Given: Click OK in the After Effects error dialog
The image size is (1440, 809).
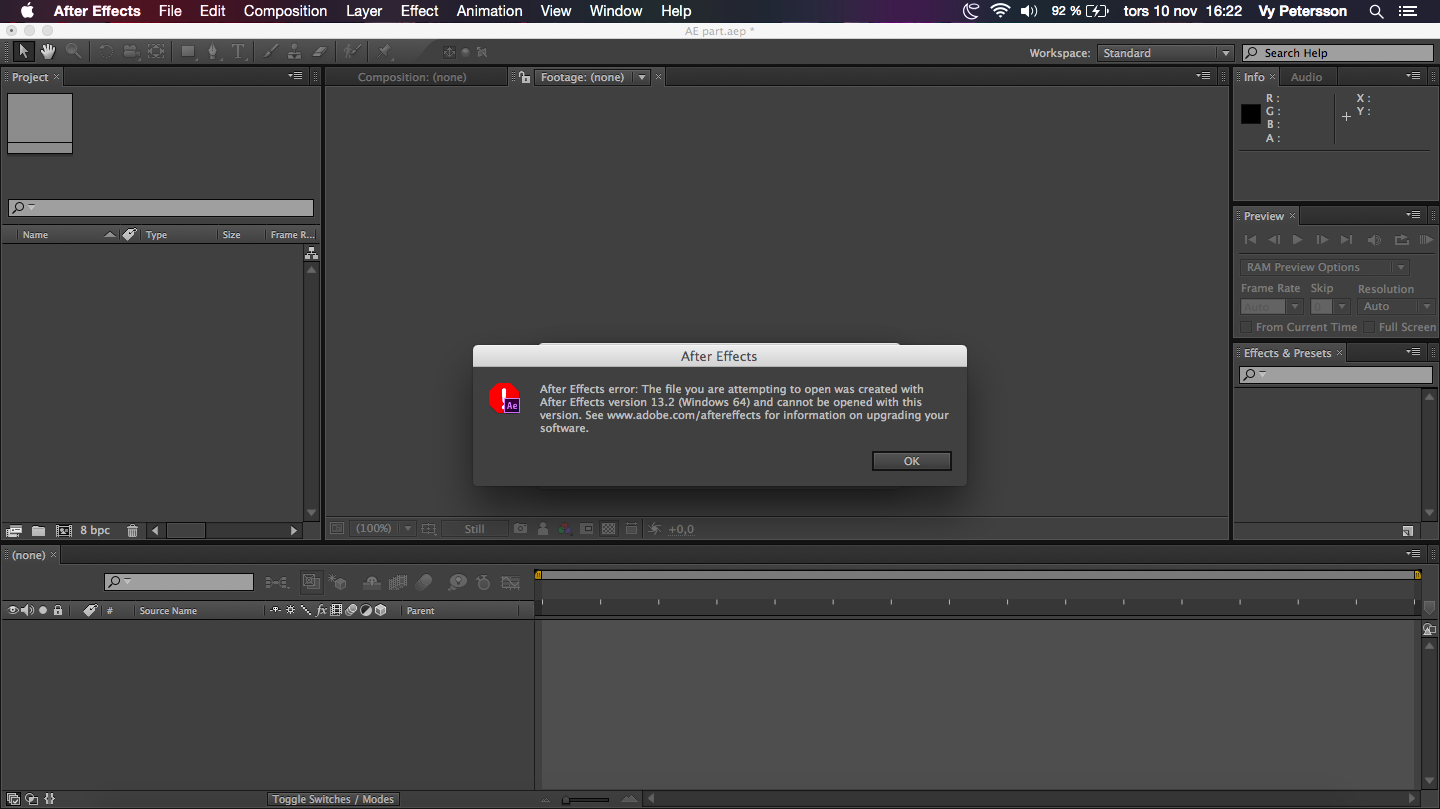Looking at the screenshot, I should click(x=912, y=461).
